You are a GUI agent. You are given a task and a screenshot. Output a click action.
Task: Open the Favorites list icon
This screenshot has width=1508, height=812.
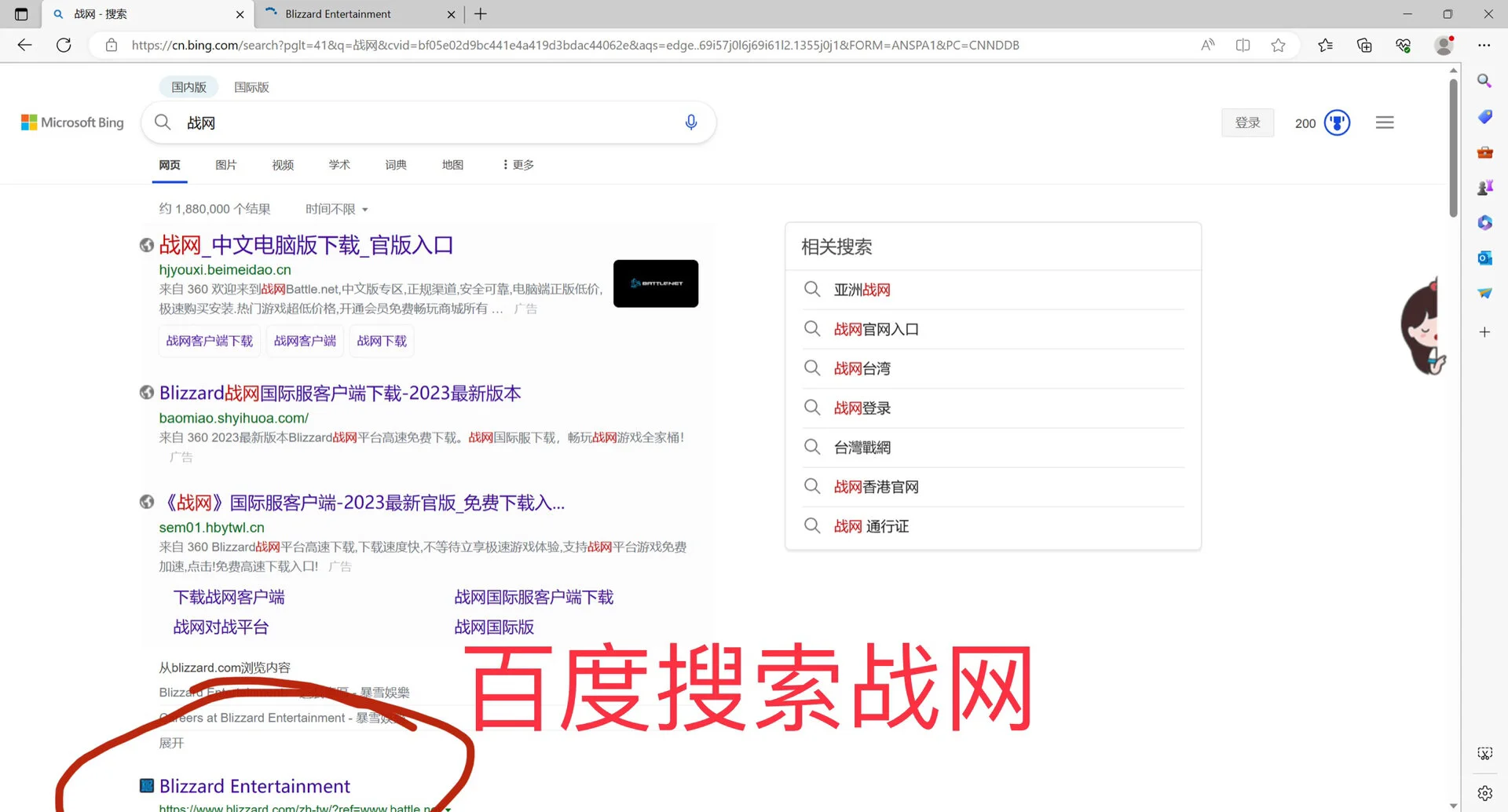pyautogui.click(x=1326, y=45)
